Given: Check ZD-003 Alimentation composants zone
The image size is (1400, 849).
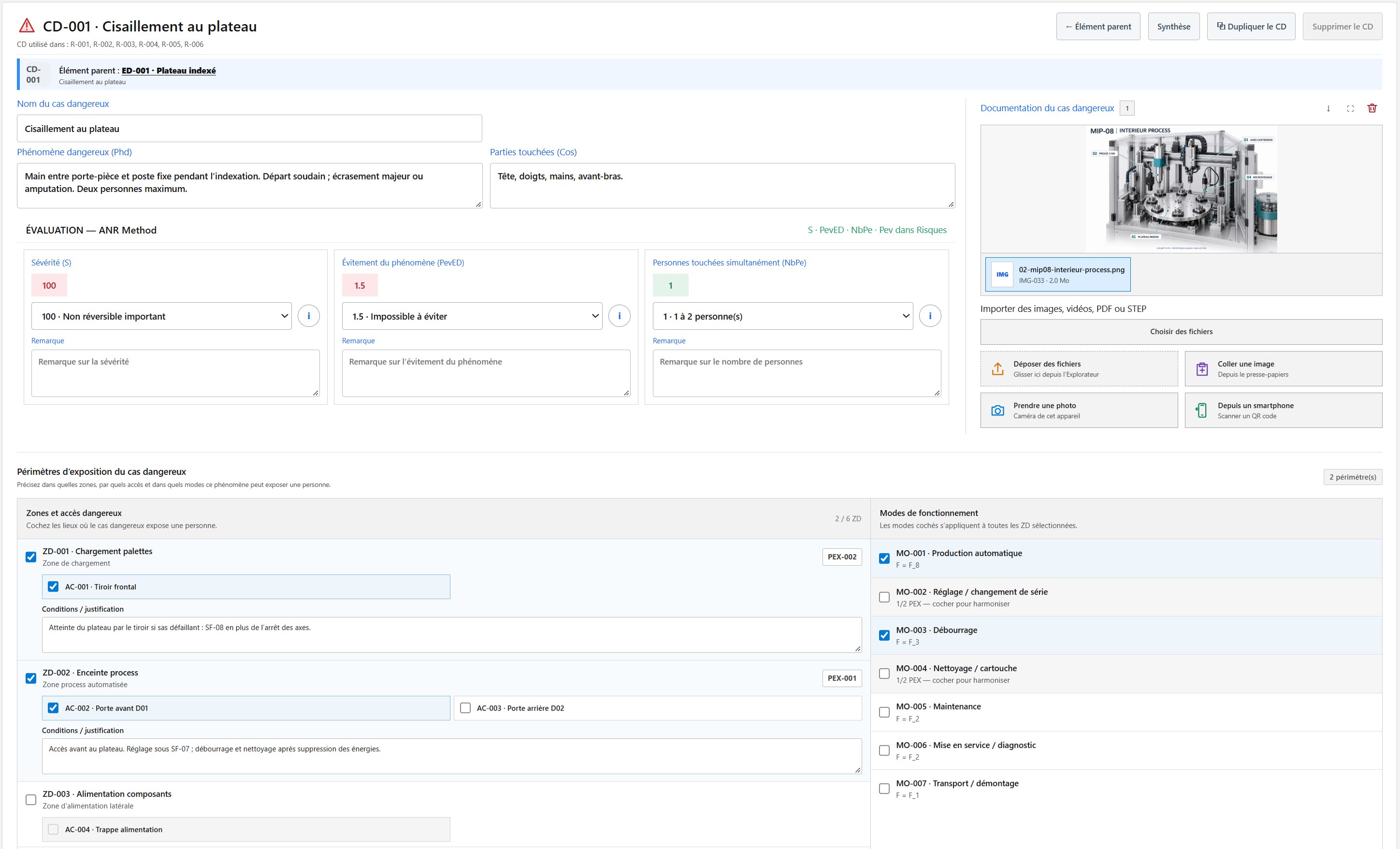Looking at the screenshot, I should [x=31, y=800].
